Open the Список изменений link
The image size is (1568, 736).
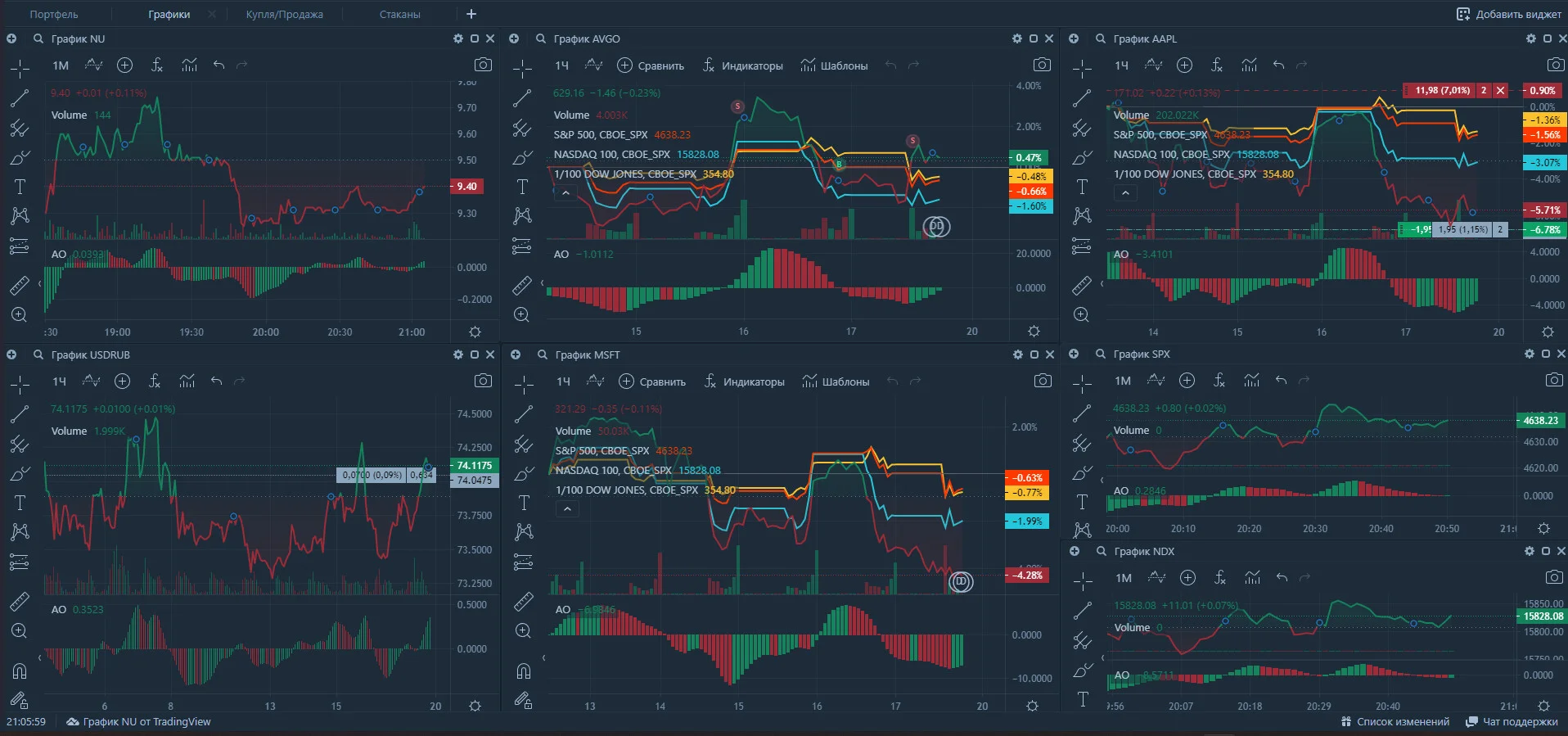1395,722
